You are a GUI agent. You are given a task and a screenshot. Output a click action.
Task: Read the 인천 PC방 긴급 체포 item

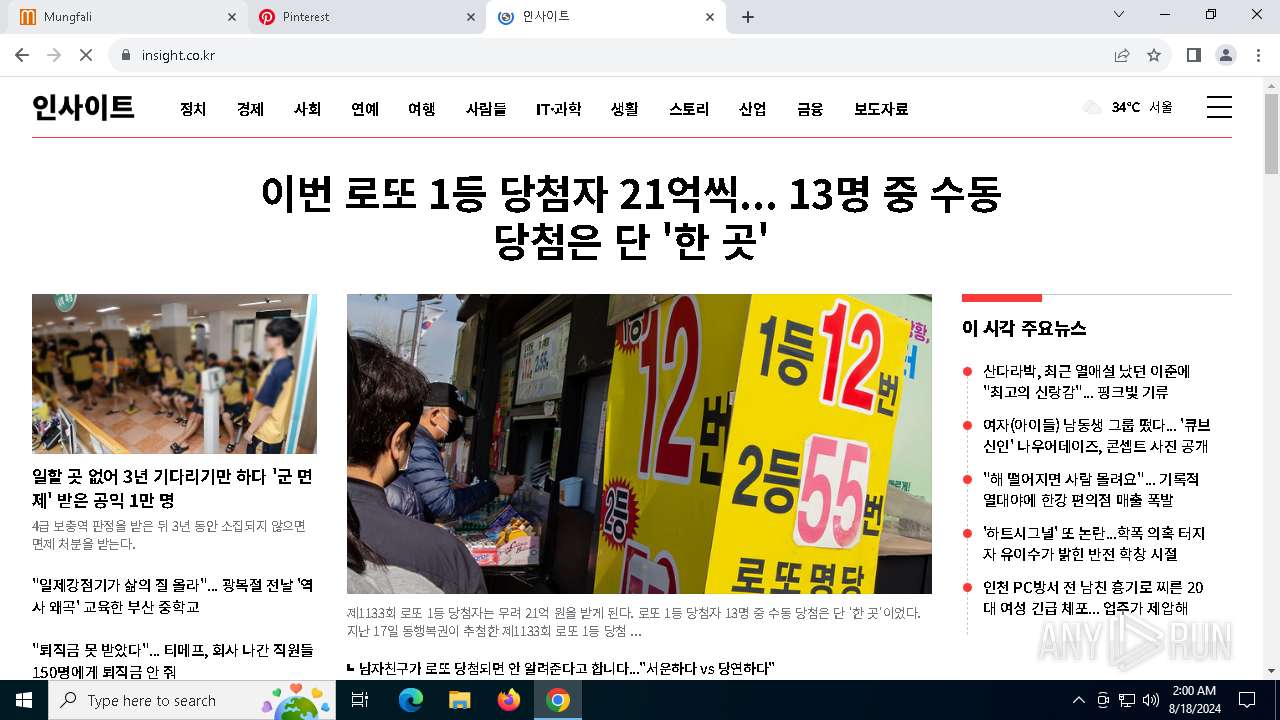click(x=1093, y=597)
